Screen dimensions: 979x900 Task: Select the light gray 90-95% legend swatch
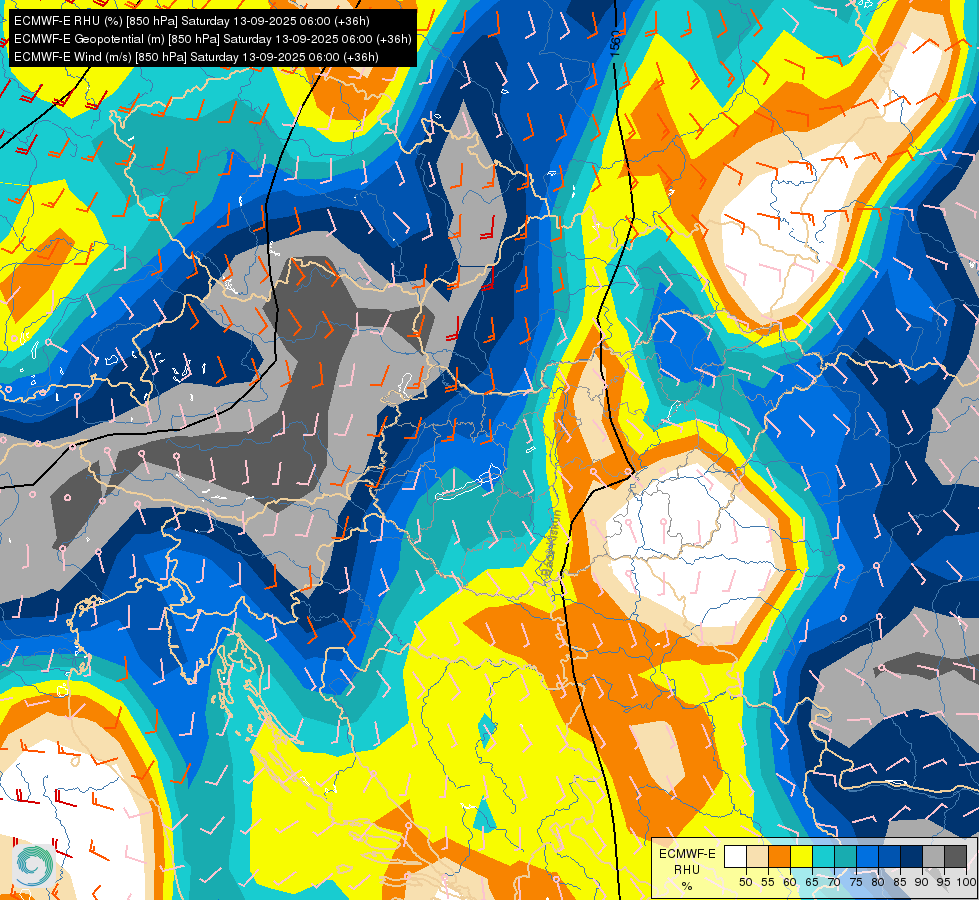[933, 857]
